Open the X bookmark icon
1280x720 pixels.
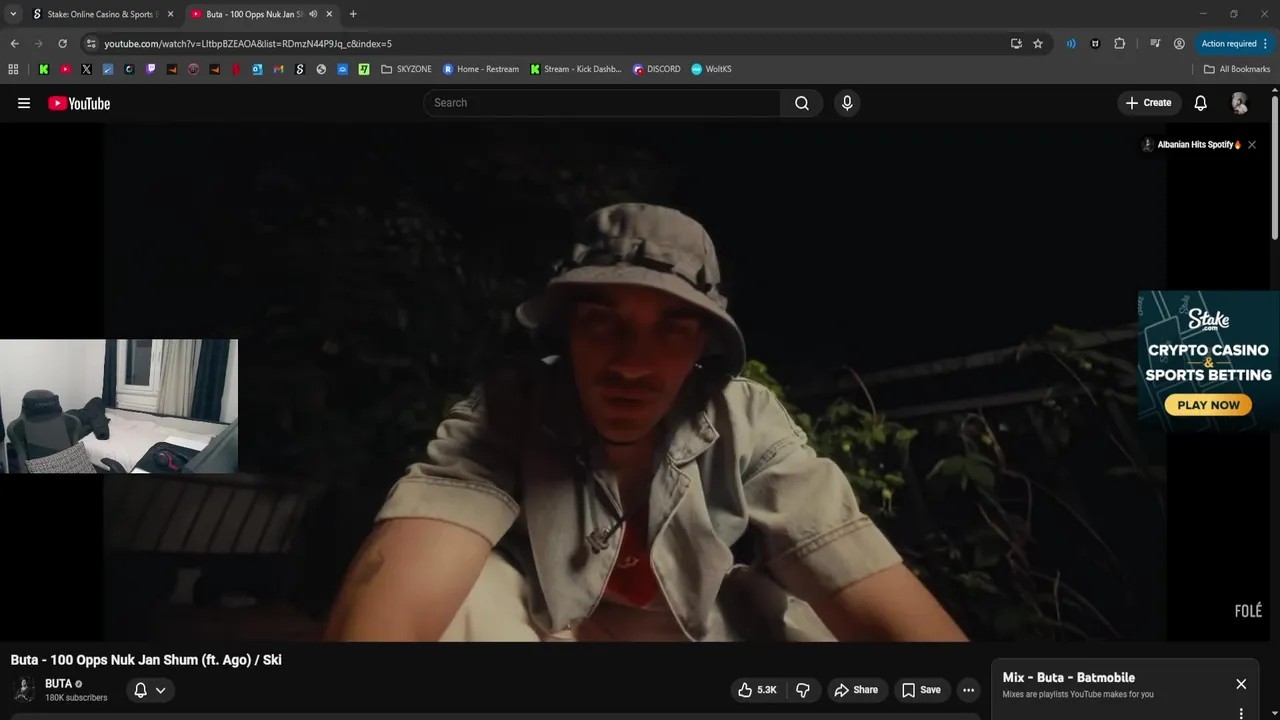click(x=86, y=69)
